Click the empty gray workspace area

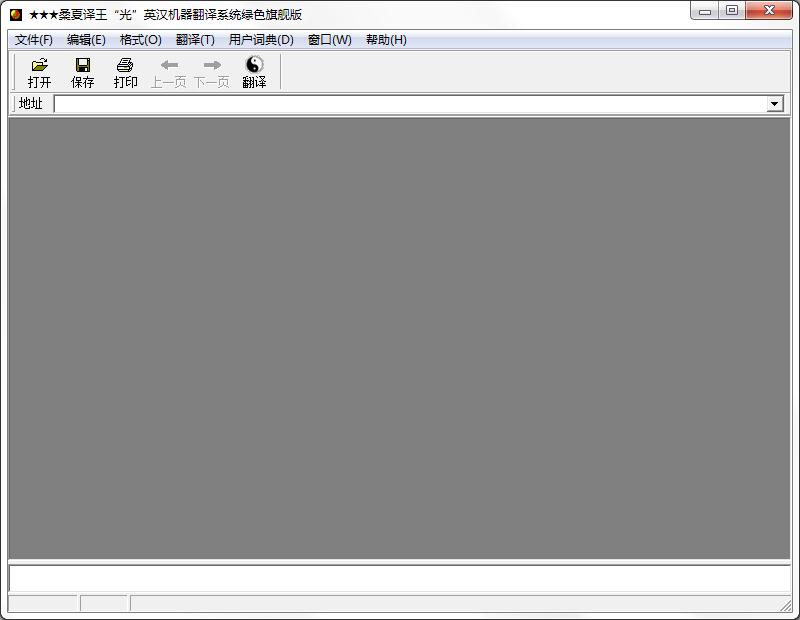point(399,338)
